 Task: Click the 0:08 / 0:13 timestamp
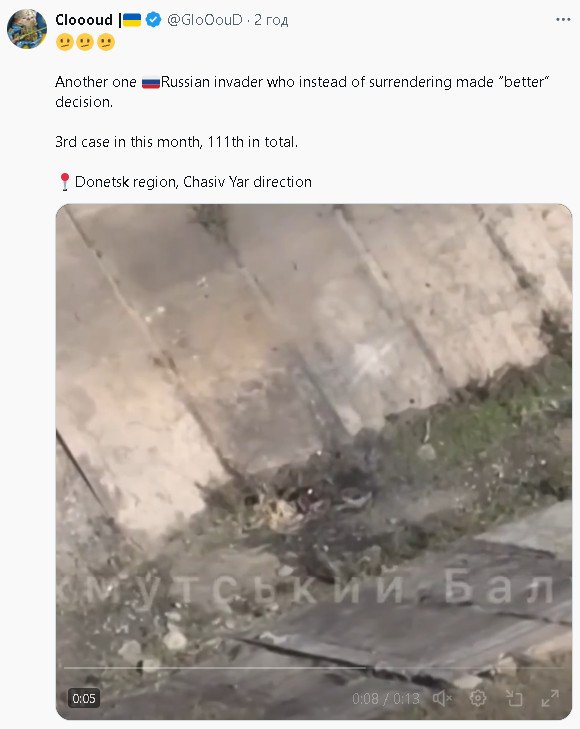(x=386, y=698)
